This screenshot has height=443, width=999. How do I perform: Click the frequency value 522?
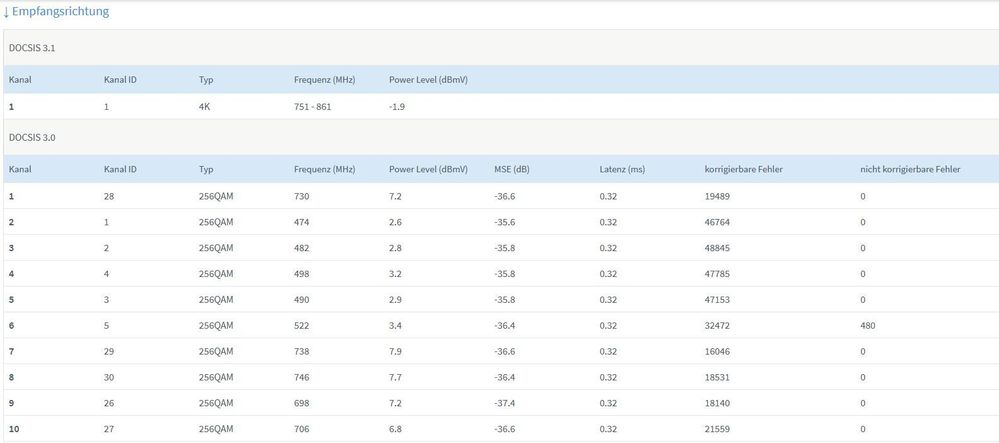tap(301, 325)
